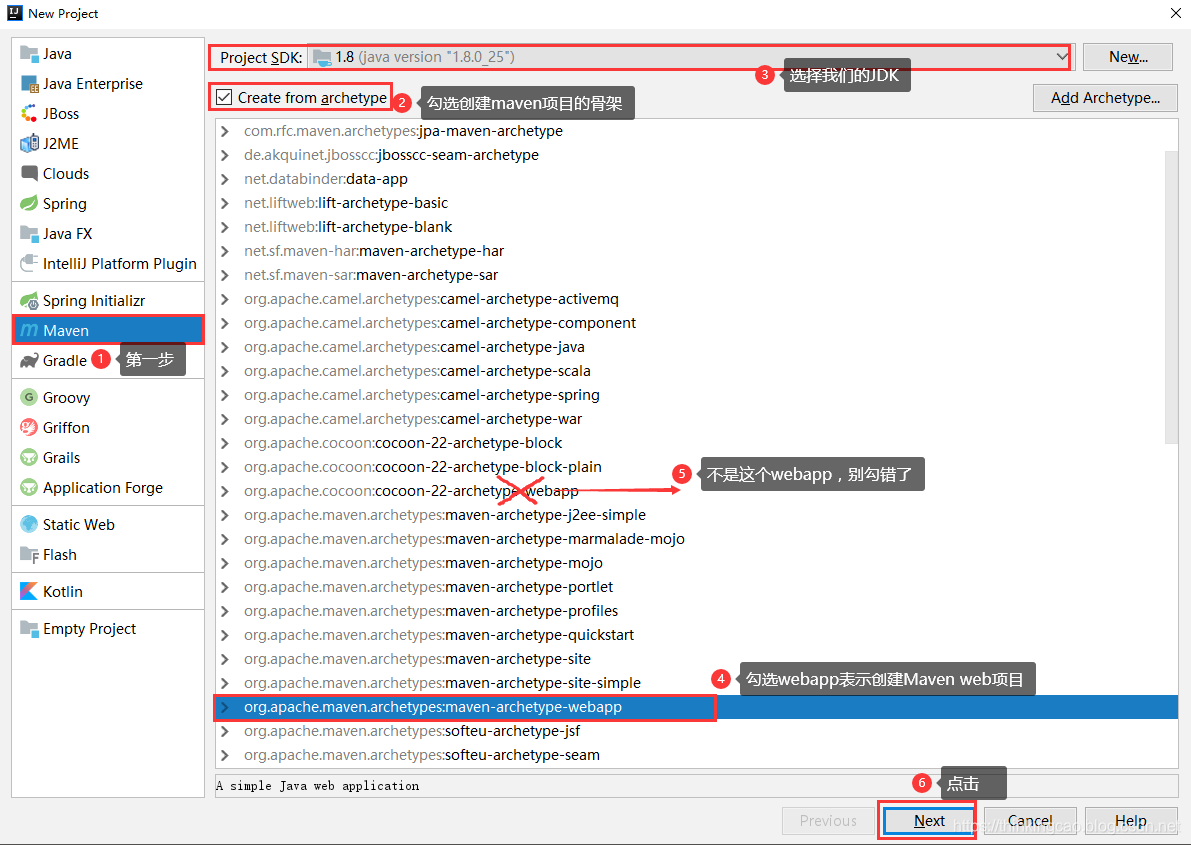Image resolution: width=1191 pixels, height=845 pixels.
Task: Pick the JBoss icon in sidebar
Action: coord(29,114)
